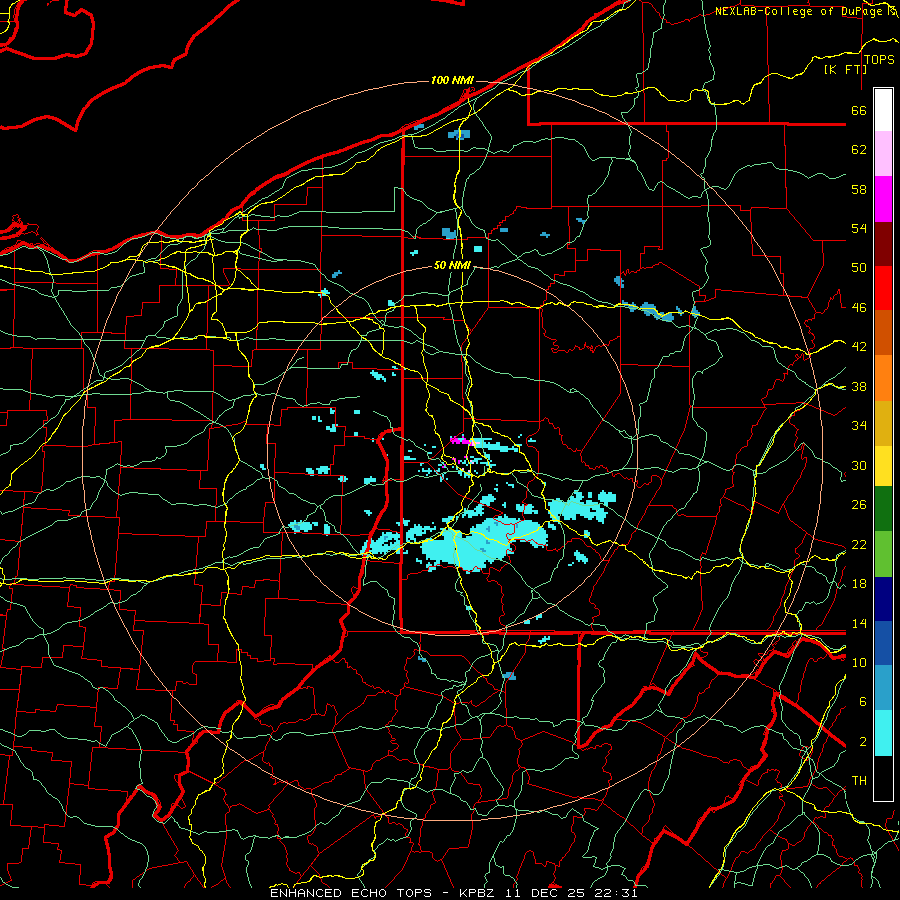Viewport: 900px width, 900px height.
Task: Pick the light green legend band
Action: (x=883, y=554)
